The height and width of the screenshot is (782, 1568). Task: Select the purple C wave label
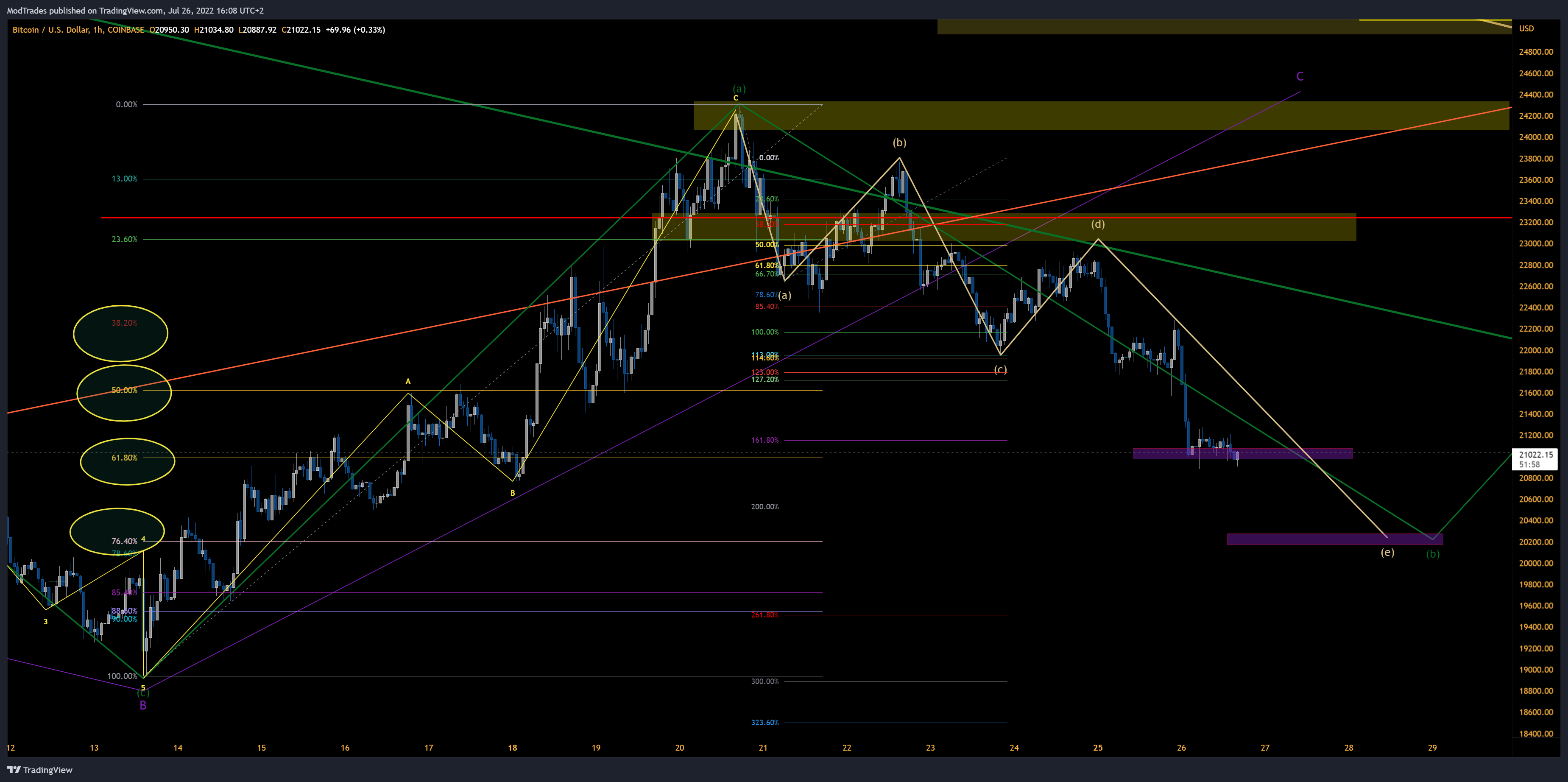[1300, 76]
